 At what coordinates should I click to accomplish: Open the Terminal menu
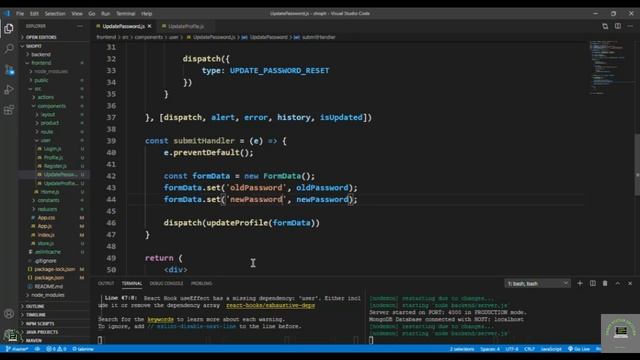pyautogui.click(x=125, y=13)
